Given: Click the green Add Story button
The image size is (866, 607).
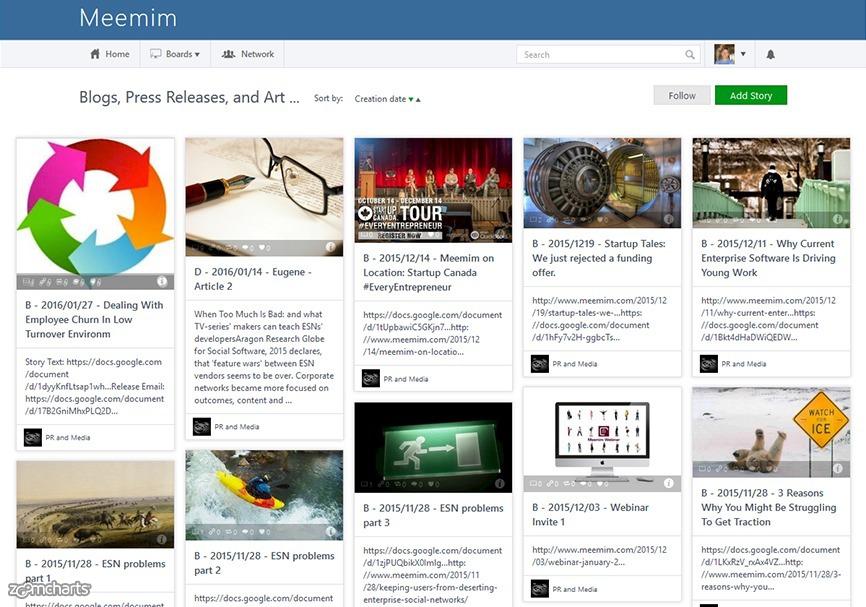Looking at the screenshot, I should (x=750, y=96).
